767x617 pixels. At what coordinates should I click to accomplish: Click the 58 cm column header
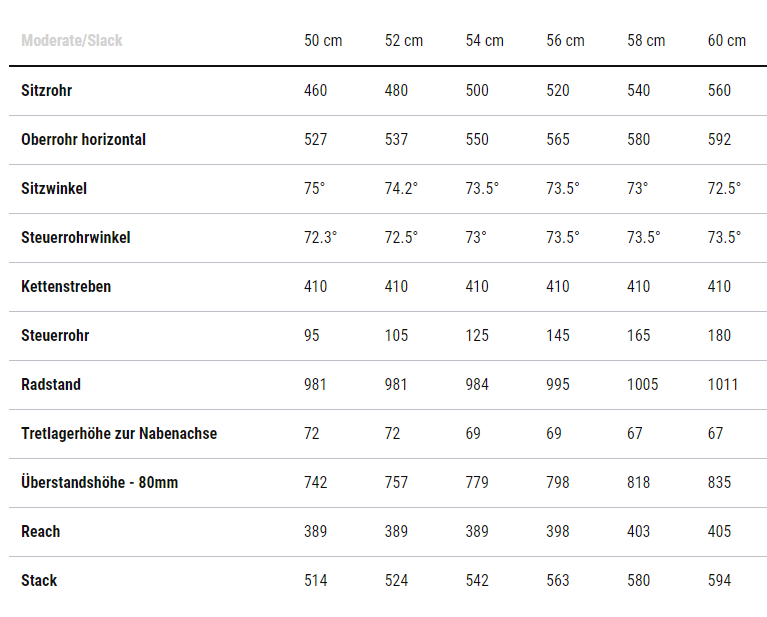pos(646,41)
